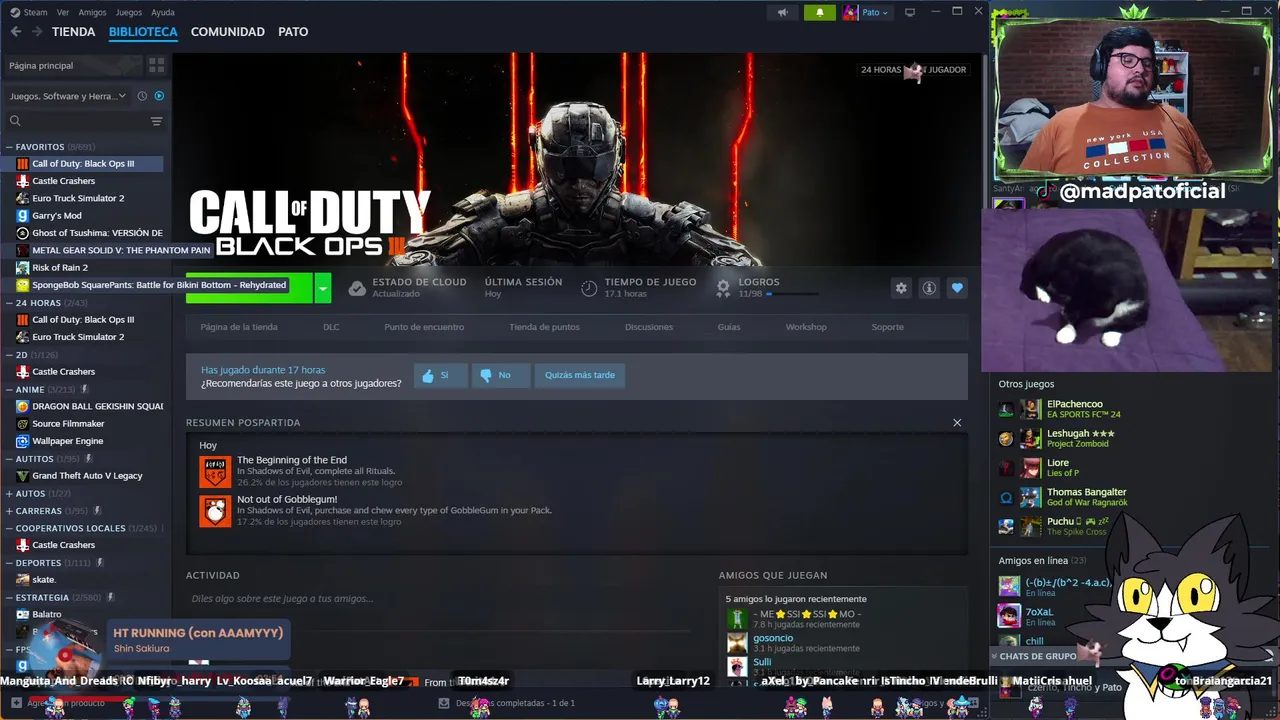The image size is (1280, 720).
Task: Select SpongeBob SquarePants: Battle for Bikini Bottom
Action: click(x=159, y=285)
